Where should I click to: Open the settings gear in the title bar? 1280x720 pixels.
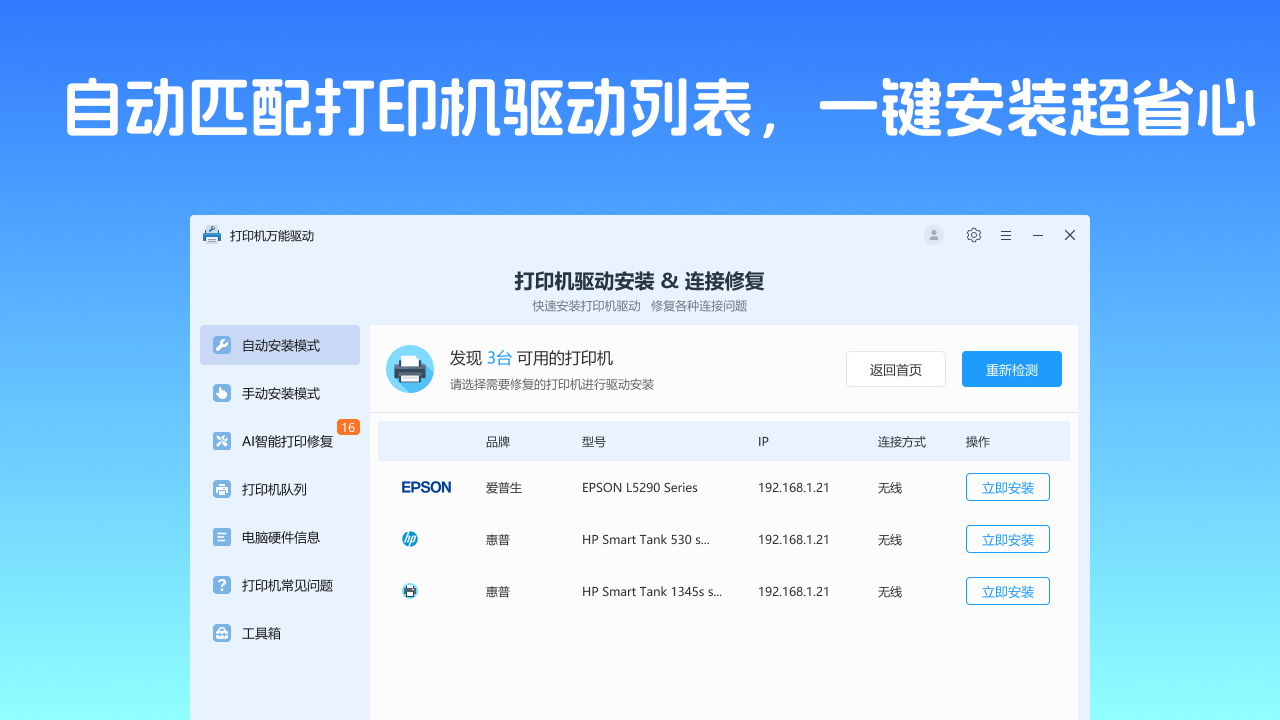[x=973, y=235]
